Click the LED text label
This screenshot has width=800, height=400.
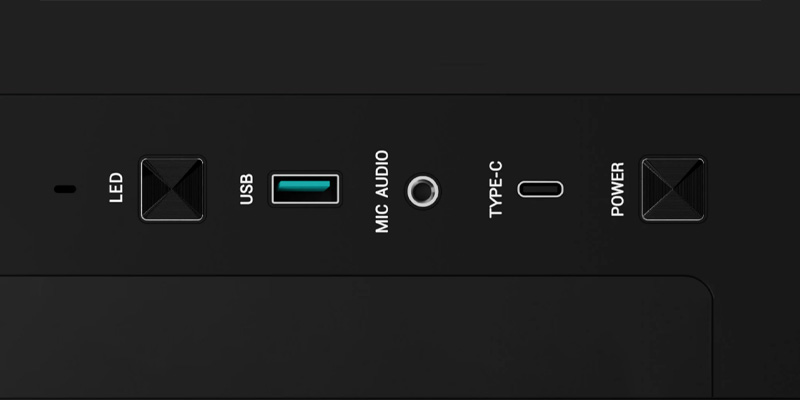click(x=116, y=188)
